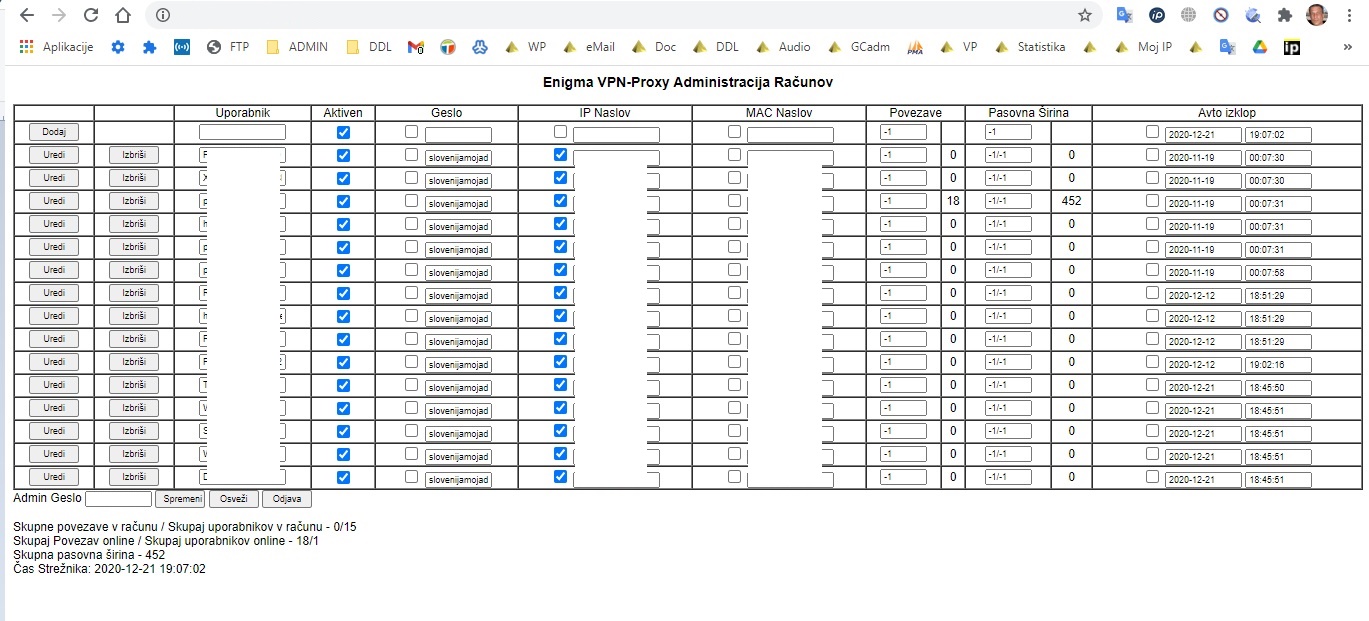Click the 18 value in Povezave column
Viewport: 1369px width, 621px height.
pos(953,200)
